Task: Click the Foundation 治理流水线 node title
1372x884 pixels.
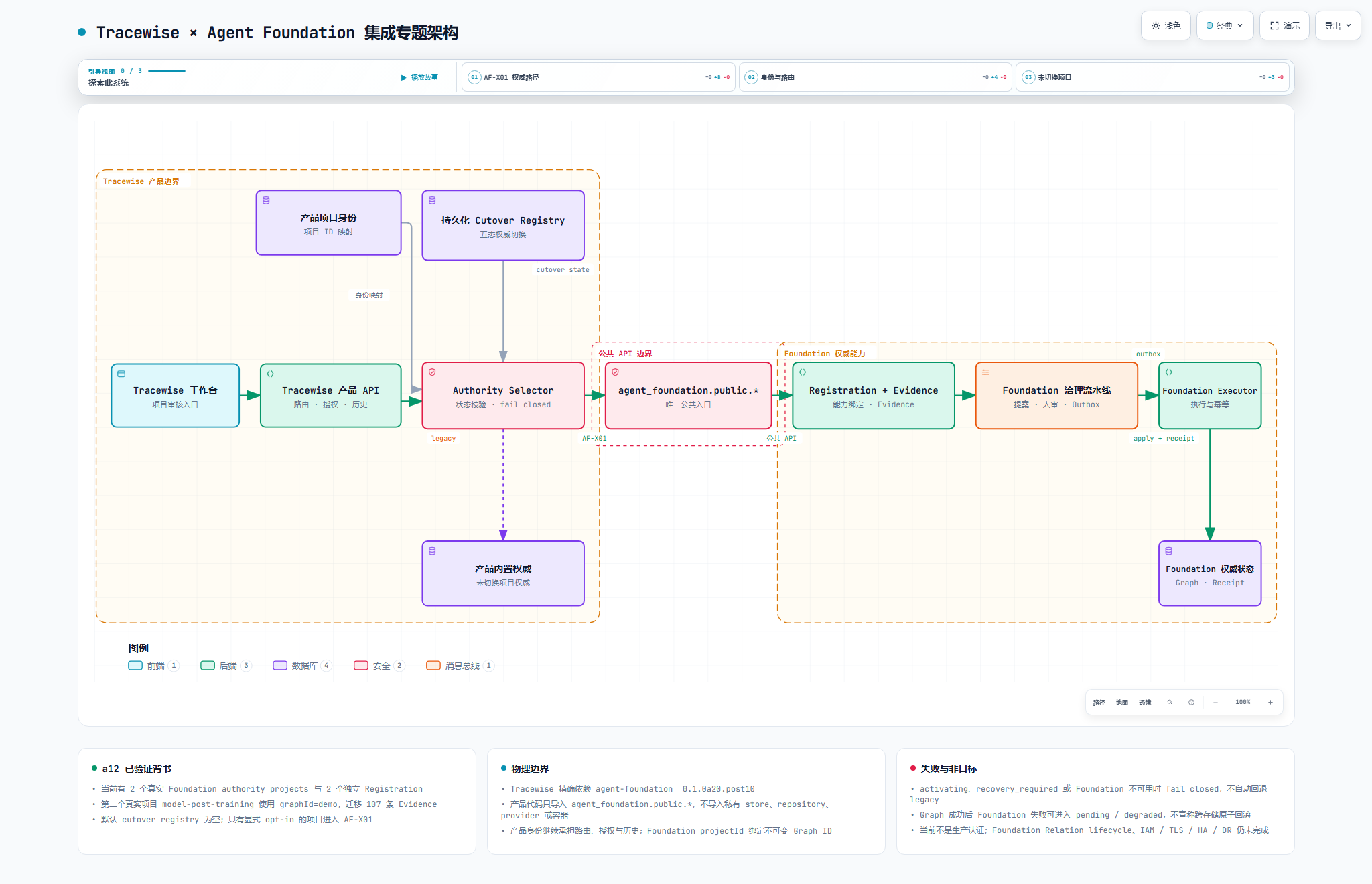Action: [1056, 390]
